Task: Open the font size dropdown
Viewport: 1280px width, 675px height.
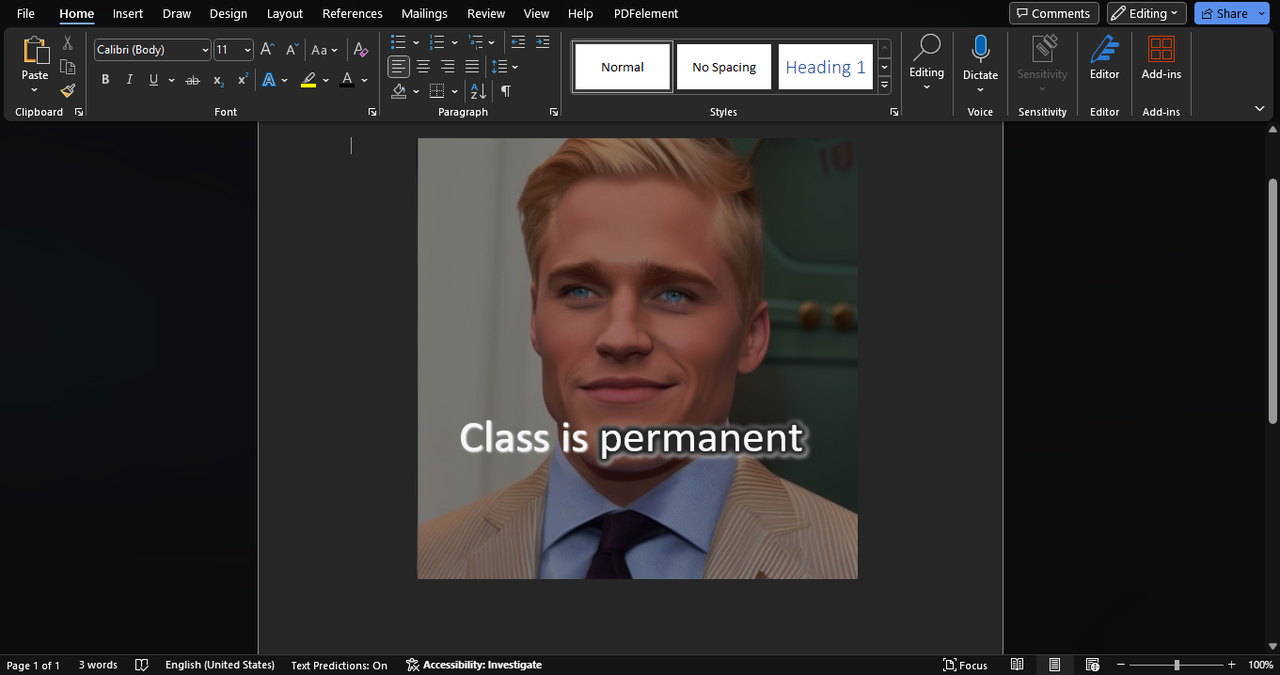Action: click(x=247, y=50)
